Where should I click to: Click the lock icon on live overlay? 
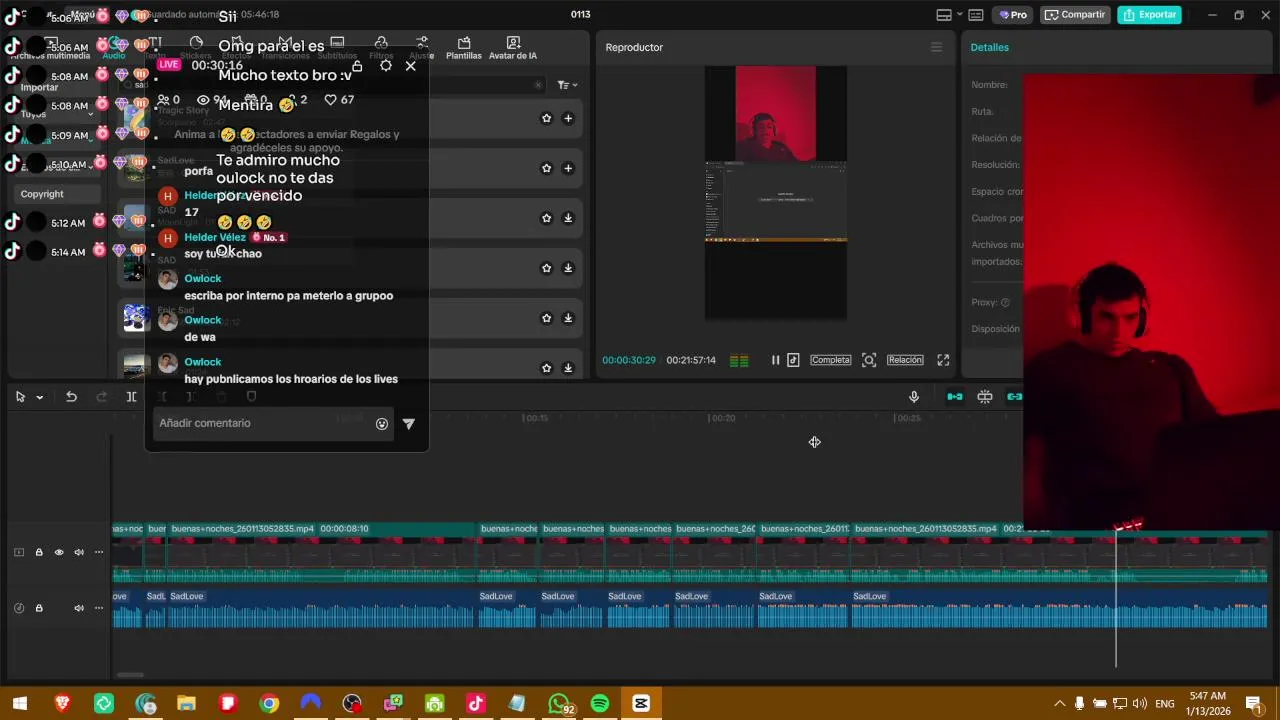pos(357,66)
